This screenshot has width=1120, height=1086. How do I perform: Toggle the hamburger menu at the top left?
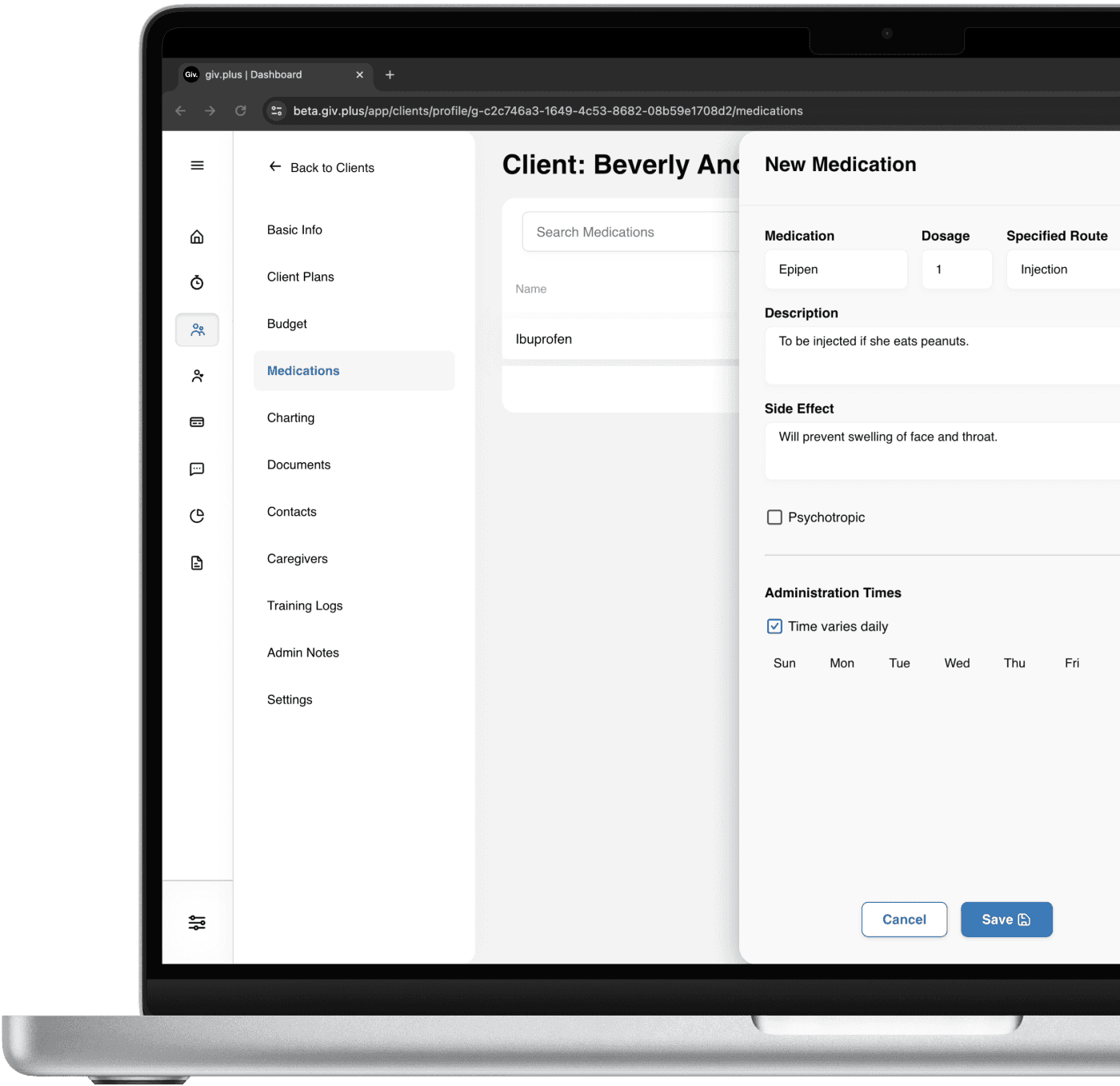click(x=197, y=165)
